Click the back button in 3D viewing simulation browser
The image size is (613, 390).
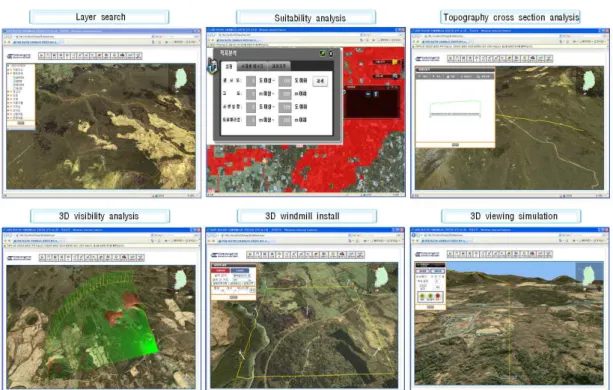(x=415, y=235)
